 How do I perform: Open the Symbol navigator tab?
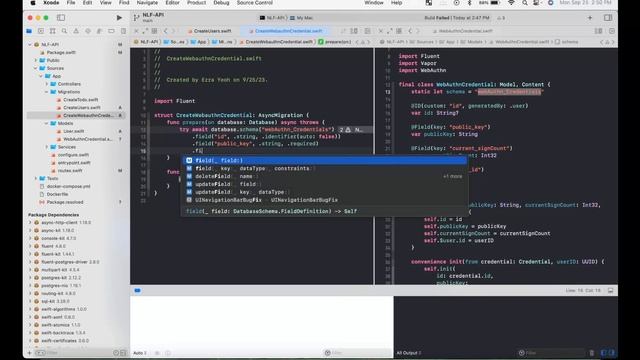[53, 31]
